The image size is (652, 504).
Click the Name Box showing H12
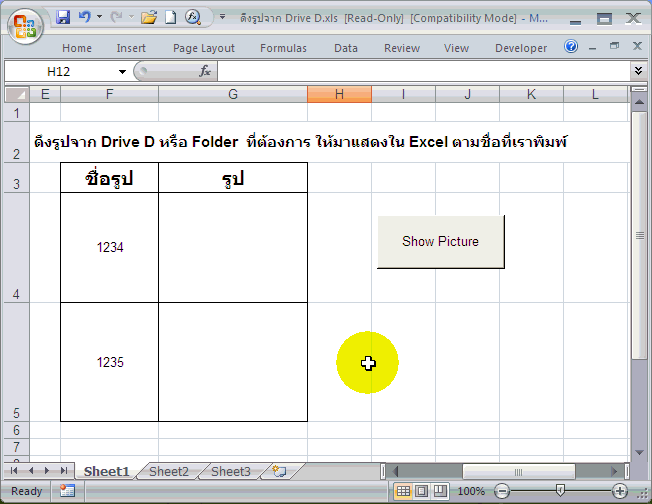tap(60, 72)
